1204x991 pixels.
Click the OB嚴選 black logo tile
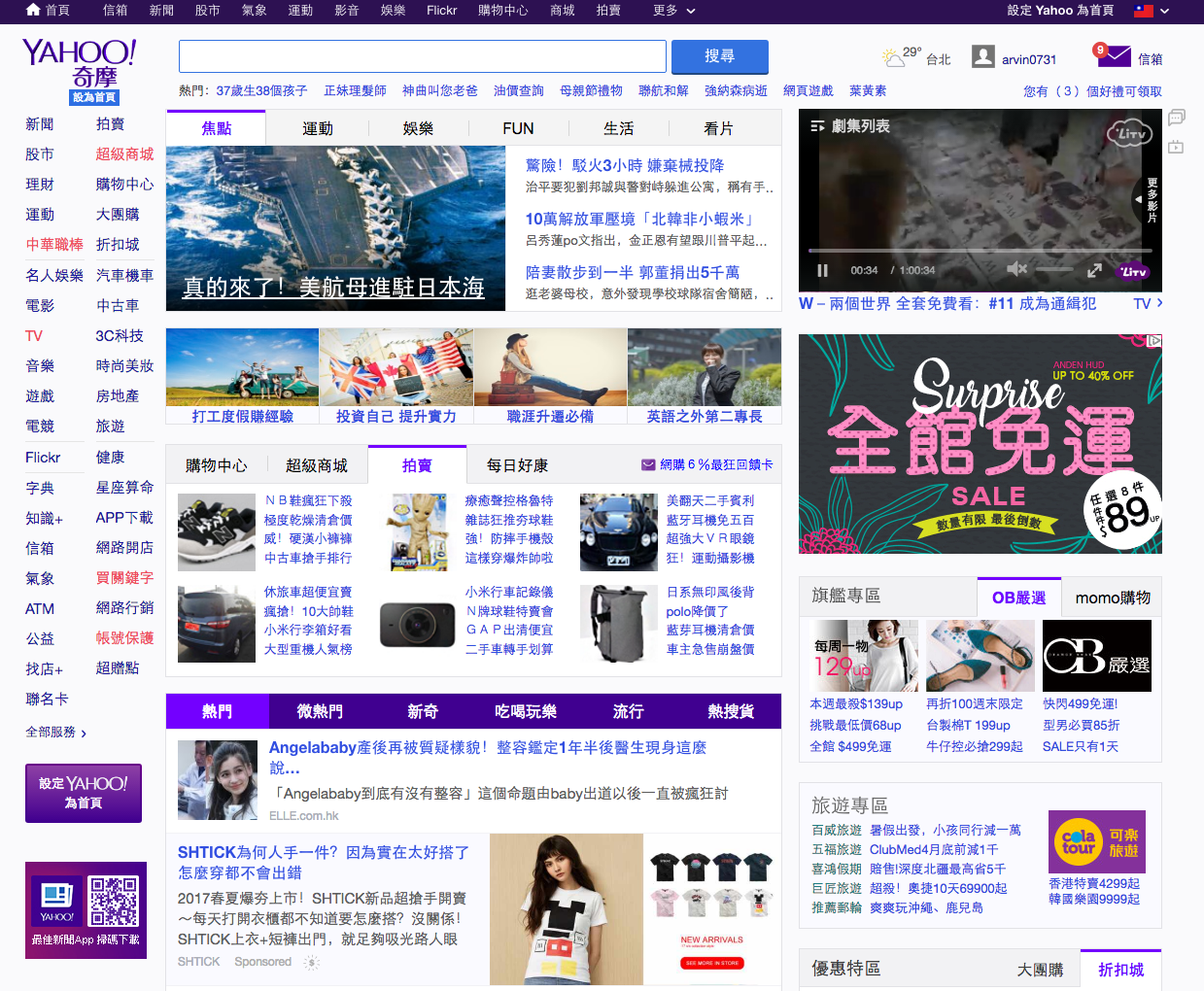click(x=1097, y=656)
